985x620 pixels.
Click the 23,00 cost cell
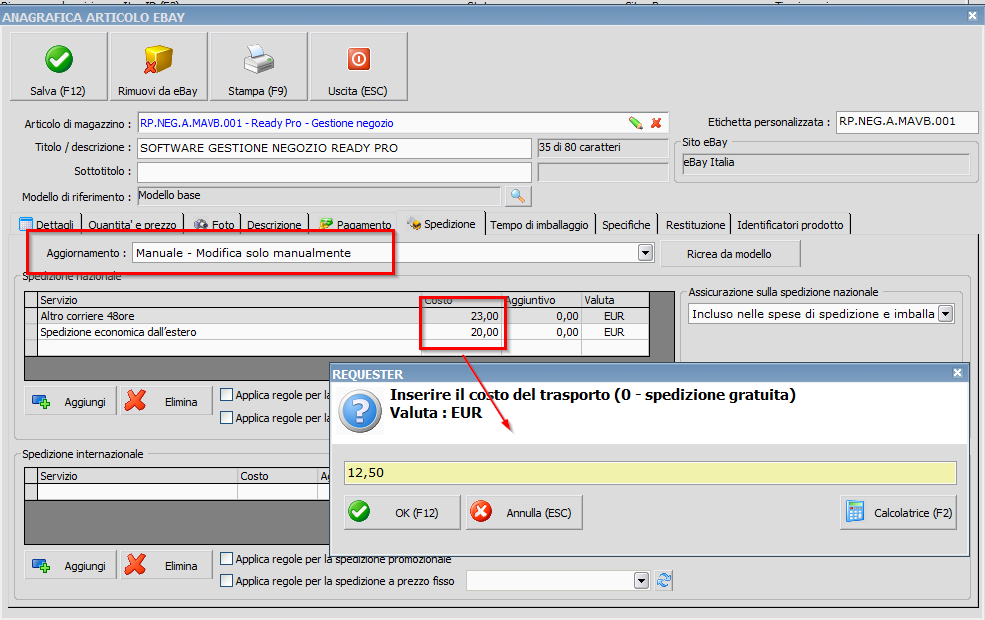(462, 316)
